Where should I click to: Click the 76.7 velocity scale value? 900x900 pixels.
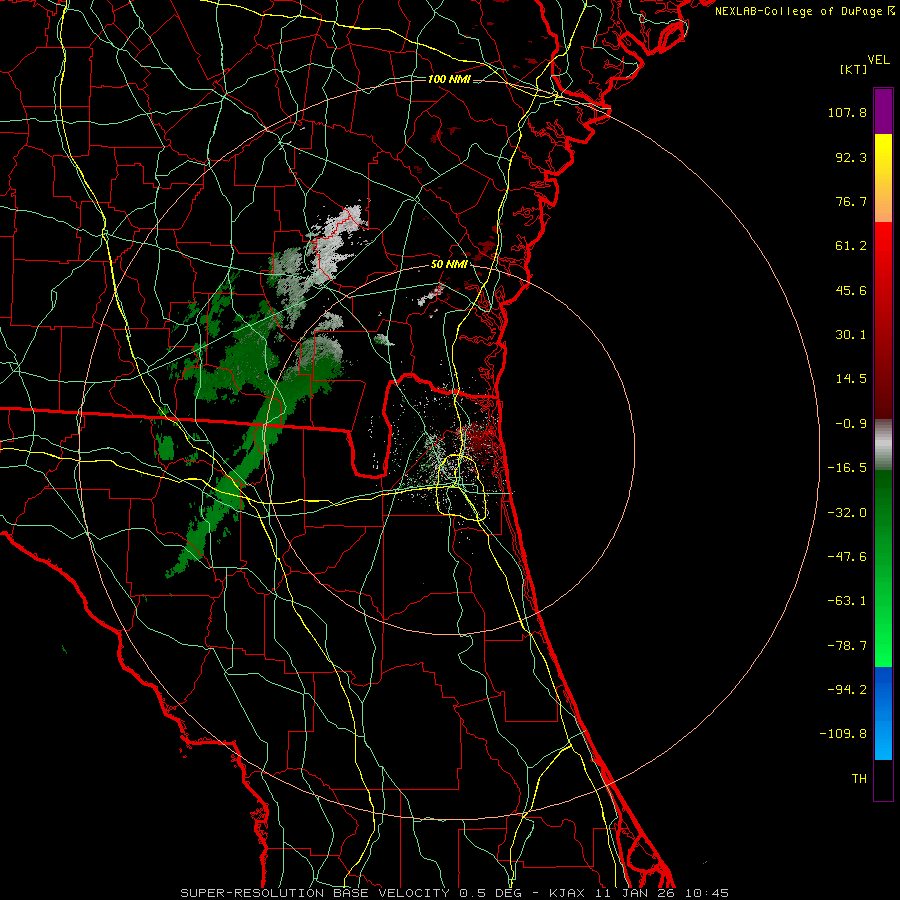click(x=851, y=201)
